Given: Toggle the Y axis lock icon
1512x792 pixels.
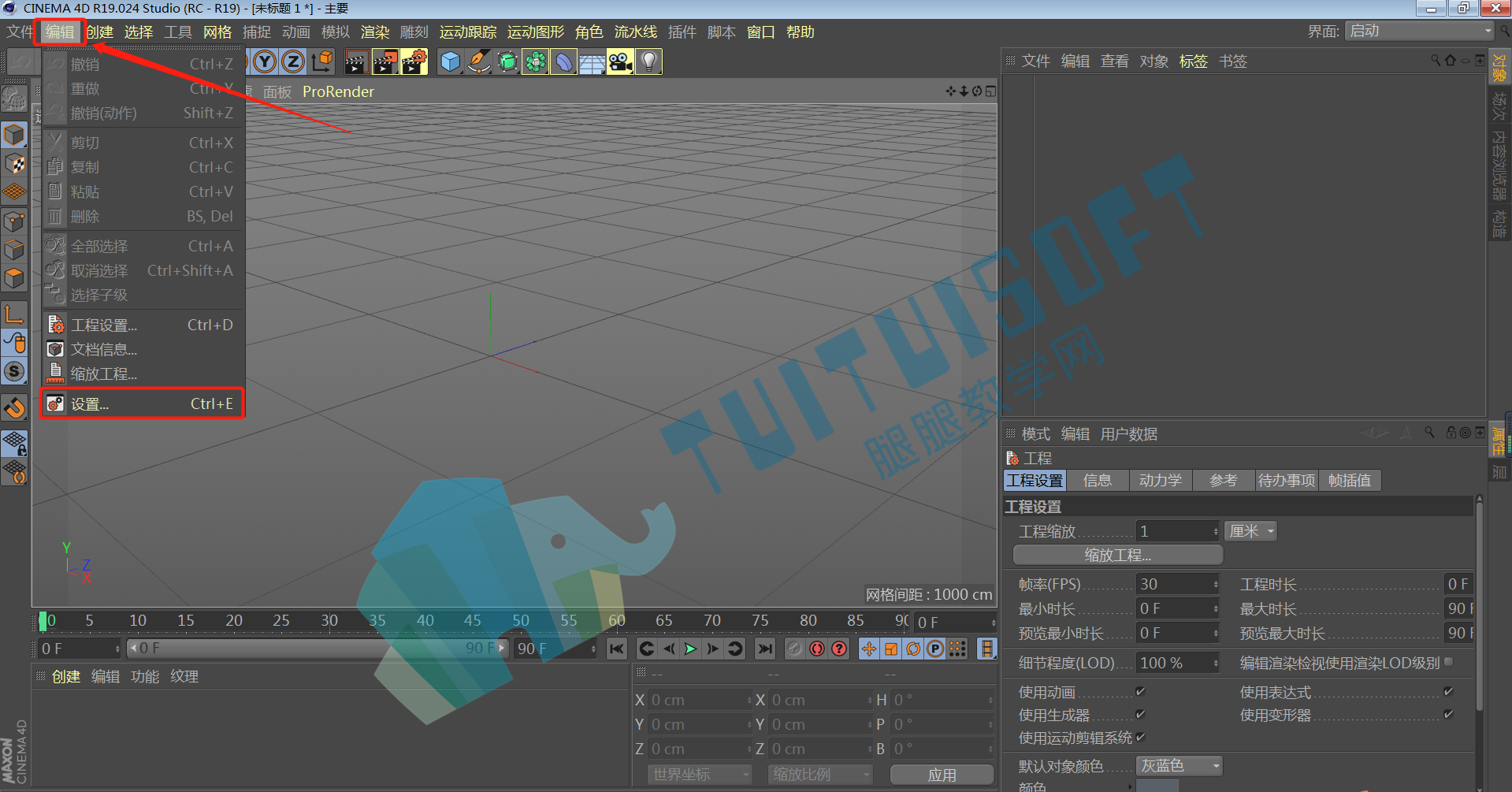Looking at the screenshot, I should click(266, 61).
